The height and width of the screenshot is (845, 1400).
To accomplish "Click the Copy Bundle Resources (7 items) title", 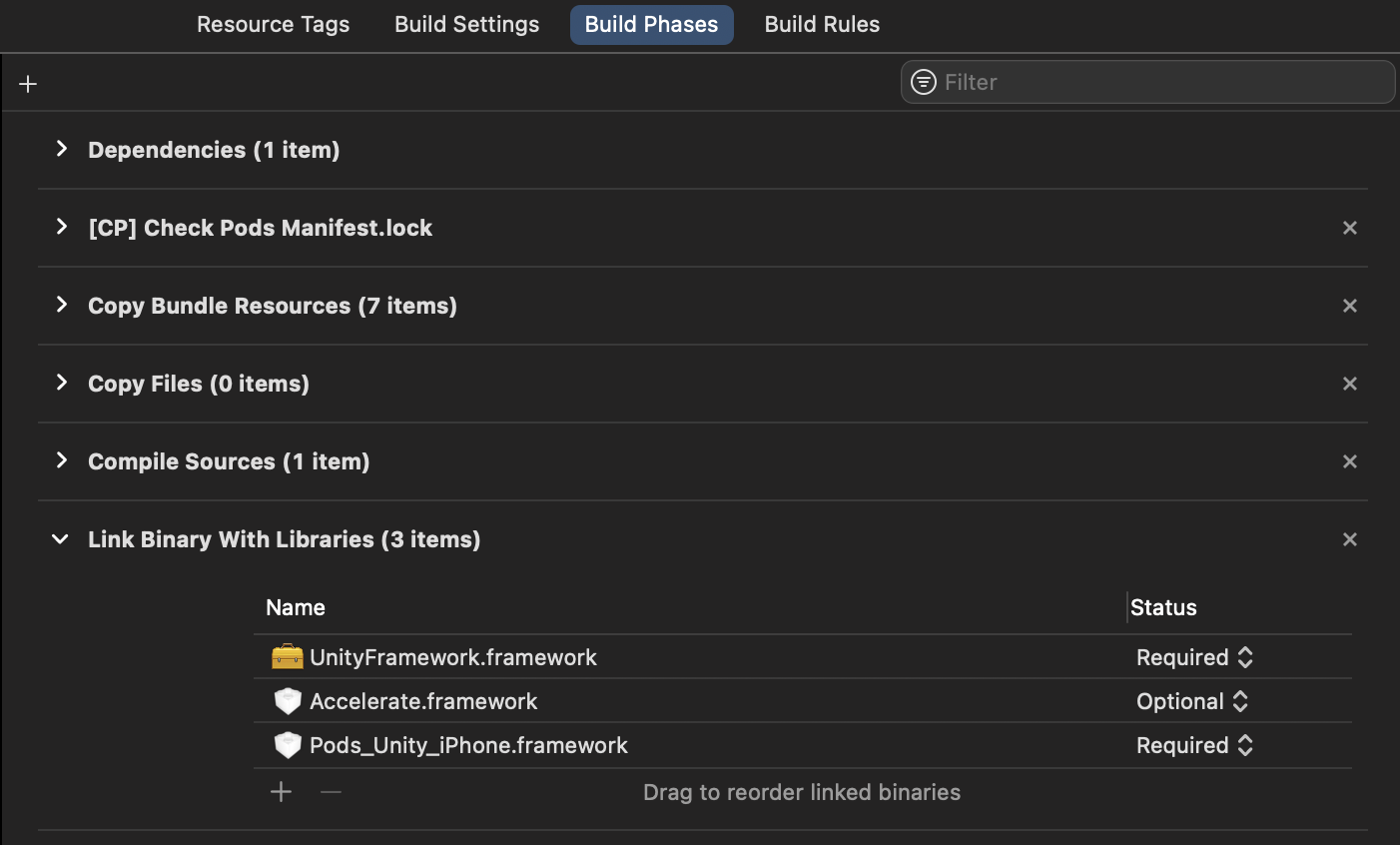I will (x=273, y=306).
